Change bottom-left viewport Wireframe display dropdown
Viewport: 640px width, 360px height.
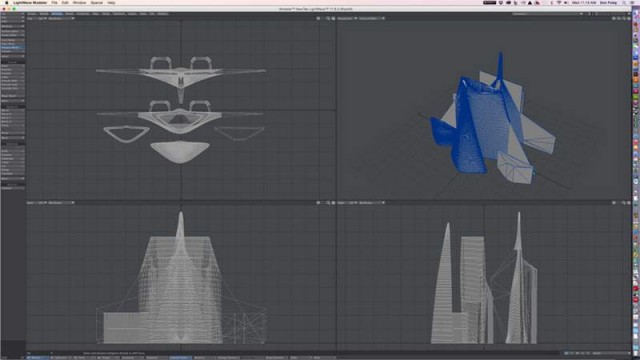[x=61, y=202]
